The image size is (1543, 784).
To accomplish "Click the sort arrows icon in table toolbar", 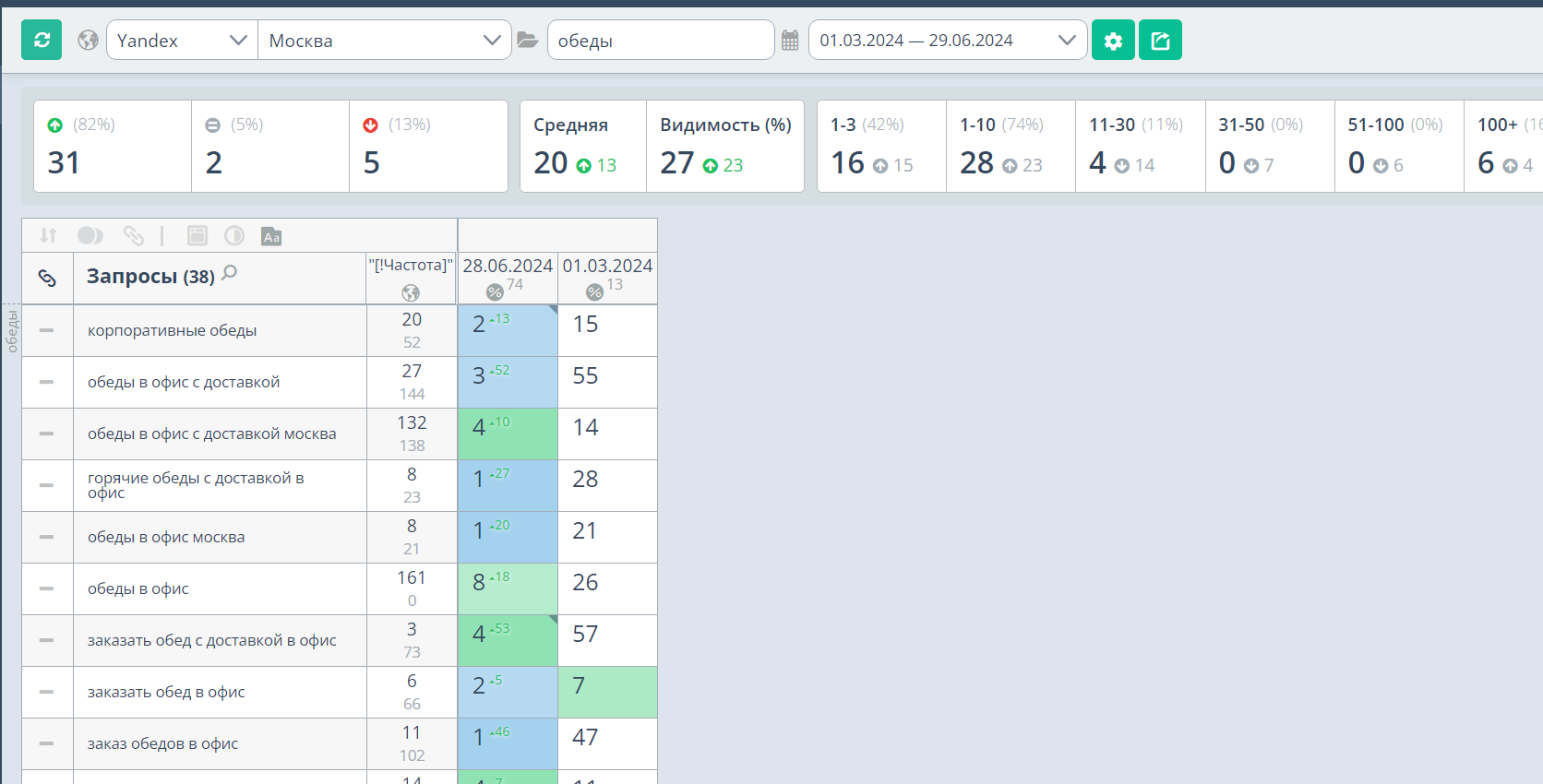I will [49, 235].
